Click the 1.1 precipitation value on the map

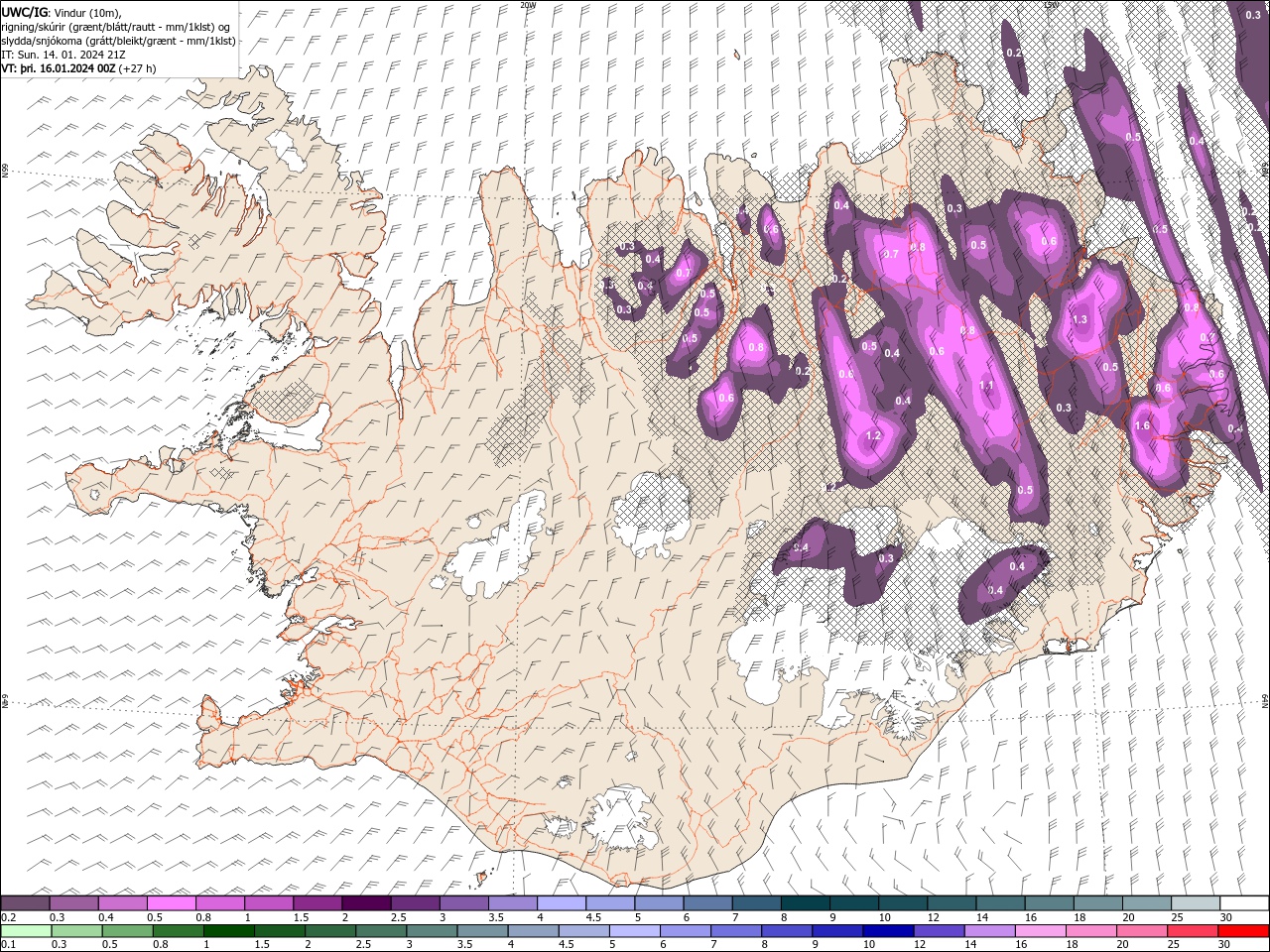[x=986, y=386]
